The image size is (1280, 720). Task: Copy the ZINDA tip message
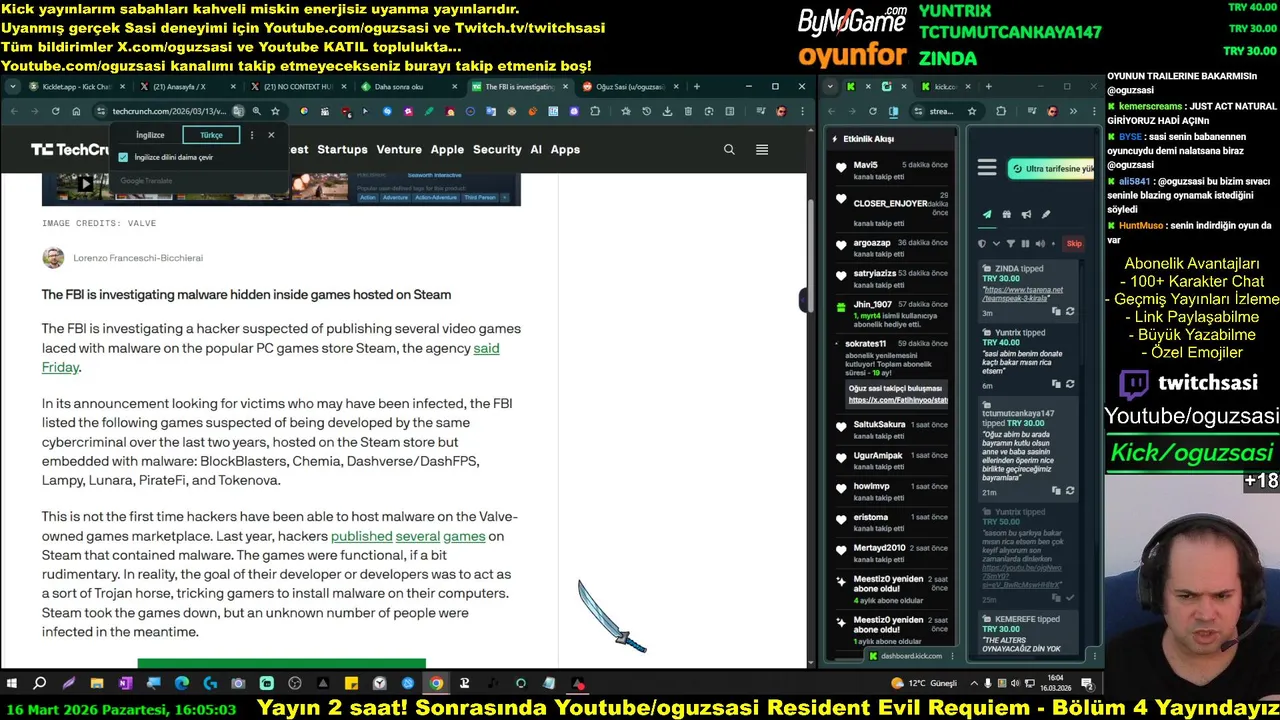pos(1056,311)
